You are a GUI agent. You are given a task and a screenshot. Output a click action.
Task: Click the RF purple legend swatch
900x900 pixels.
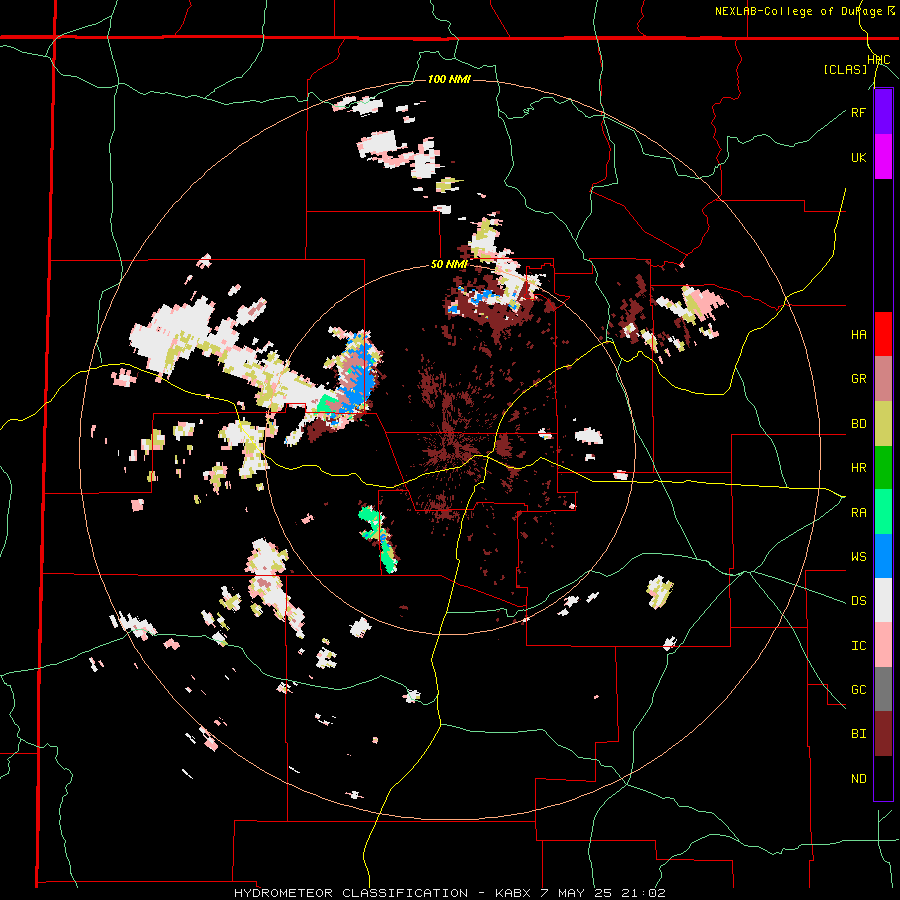pyautogui.click(x=883, y=112)
